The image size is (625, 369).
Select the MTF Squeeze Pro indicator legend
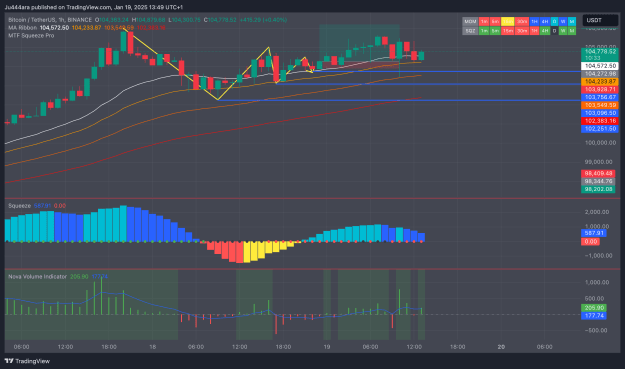[31, 35]
